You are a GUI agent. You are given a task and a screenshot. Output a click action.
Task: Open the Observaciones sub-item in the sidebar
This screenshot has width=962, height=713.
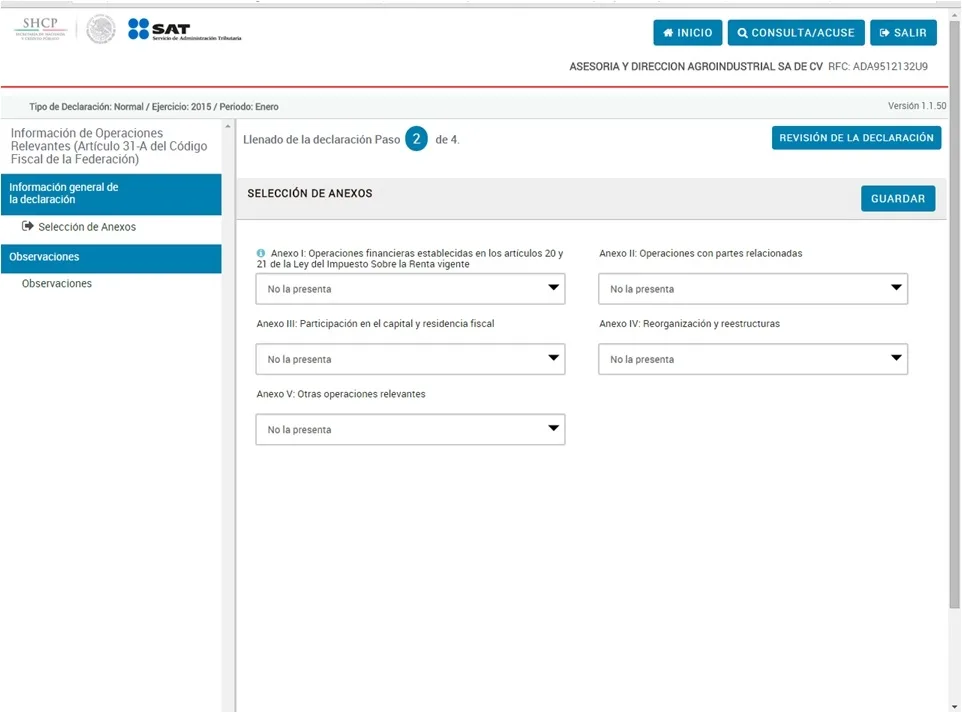click(x=57, y=284)
